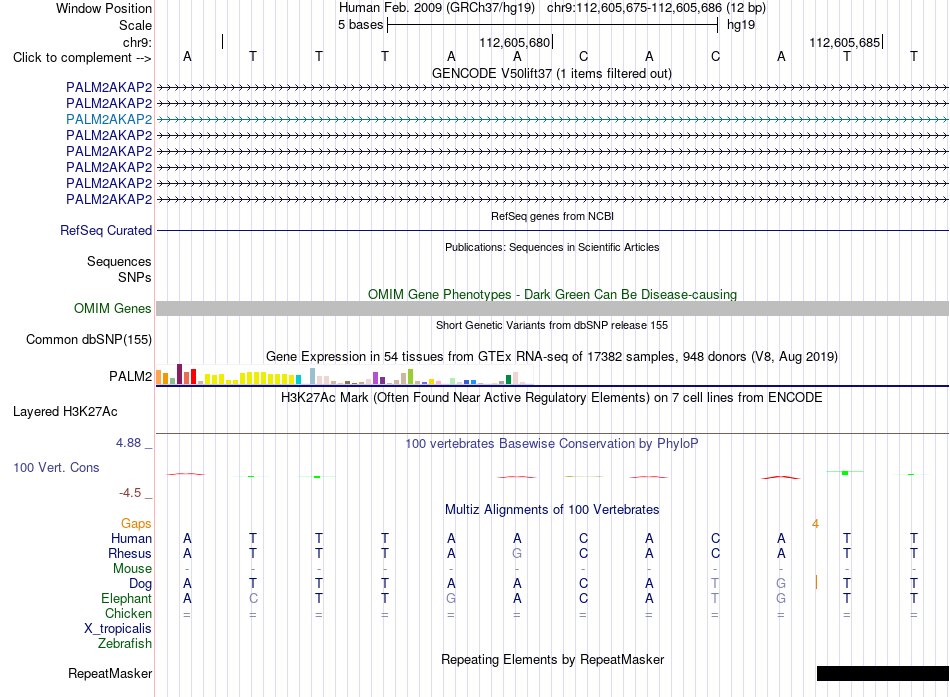This screenshot has width=950, height=697.
Task: Click the RepeatMasker track label
Action: pyautogui.click(x=110, y=673)
